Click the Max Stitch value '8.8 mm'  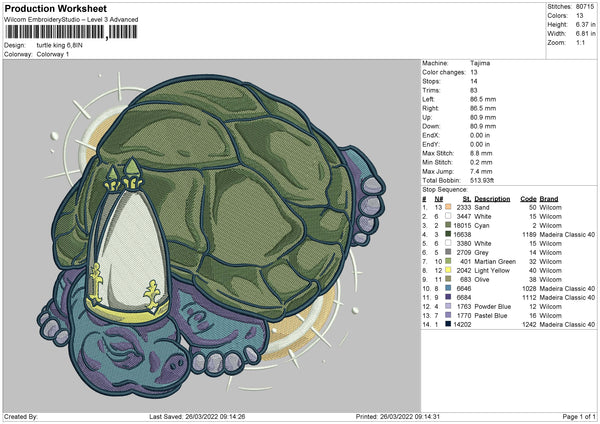[481, 153]
